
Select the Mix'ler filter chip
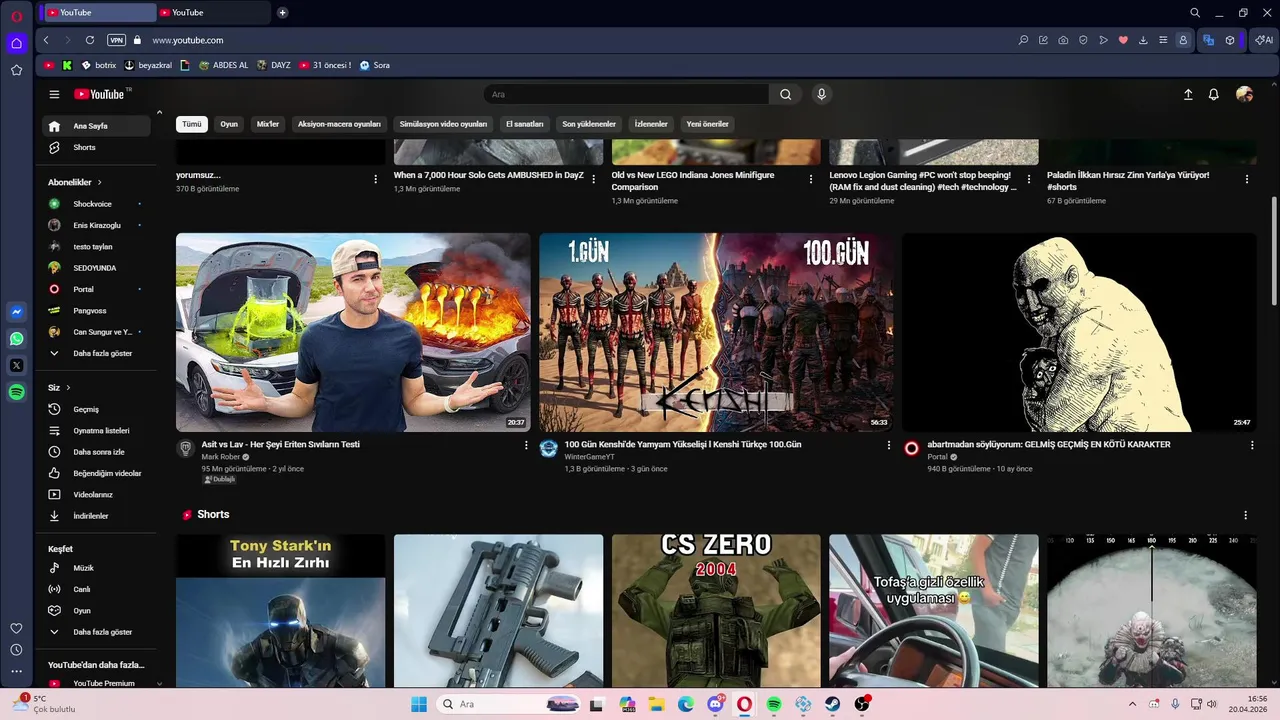click(x=268, y=124)
